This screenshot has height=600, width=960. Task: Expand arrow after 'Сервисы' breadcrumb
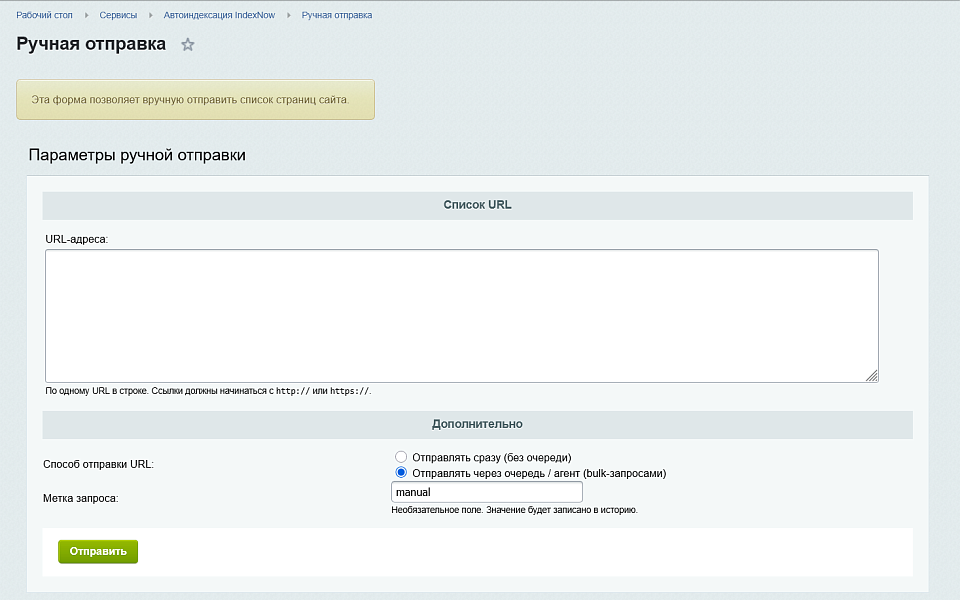[149, 16]
